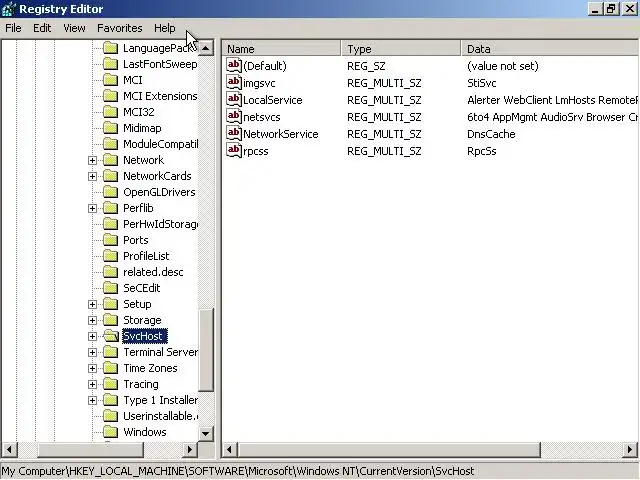The height and width of the screenshot is (480, 640).
Task: Click the ProfileList folder icon
Action: click(111, 256)
